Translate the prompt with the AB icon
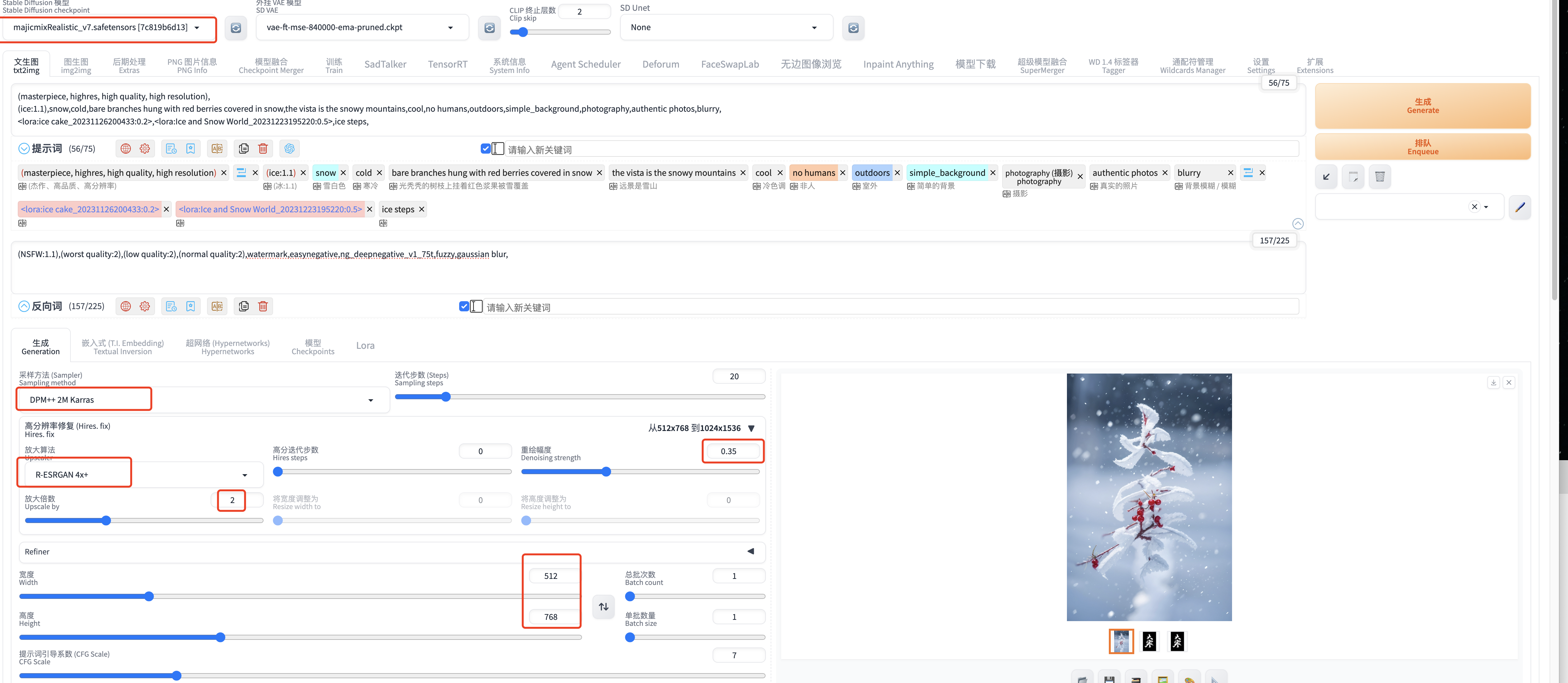The image size is (1568, 683). (217, 149)
